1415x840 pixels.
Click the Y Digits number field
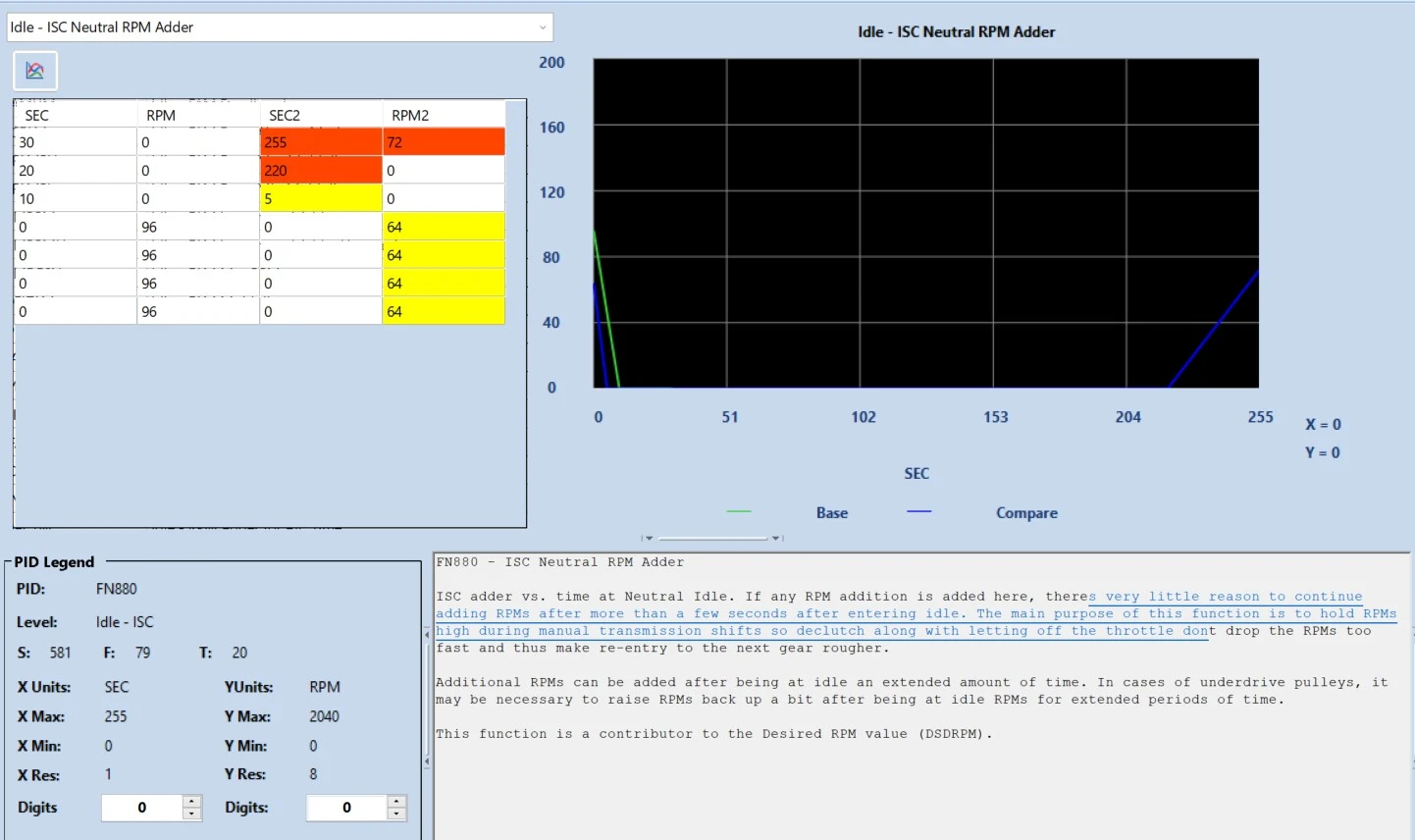point(346,808)
